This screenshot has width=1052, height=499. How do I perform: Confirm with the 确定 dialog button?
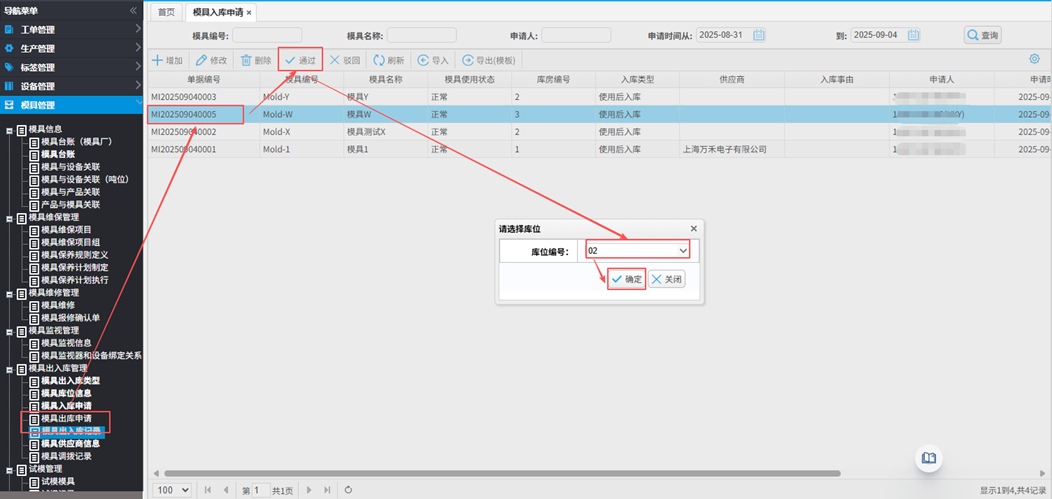coord(627,279)
